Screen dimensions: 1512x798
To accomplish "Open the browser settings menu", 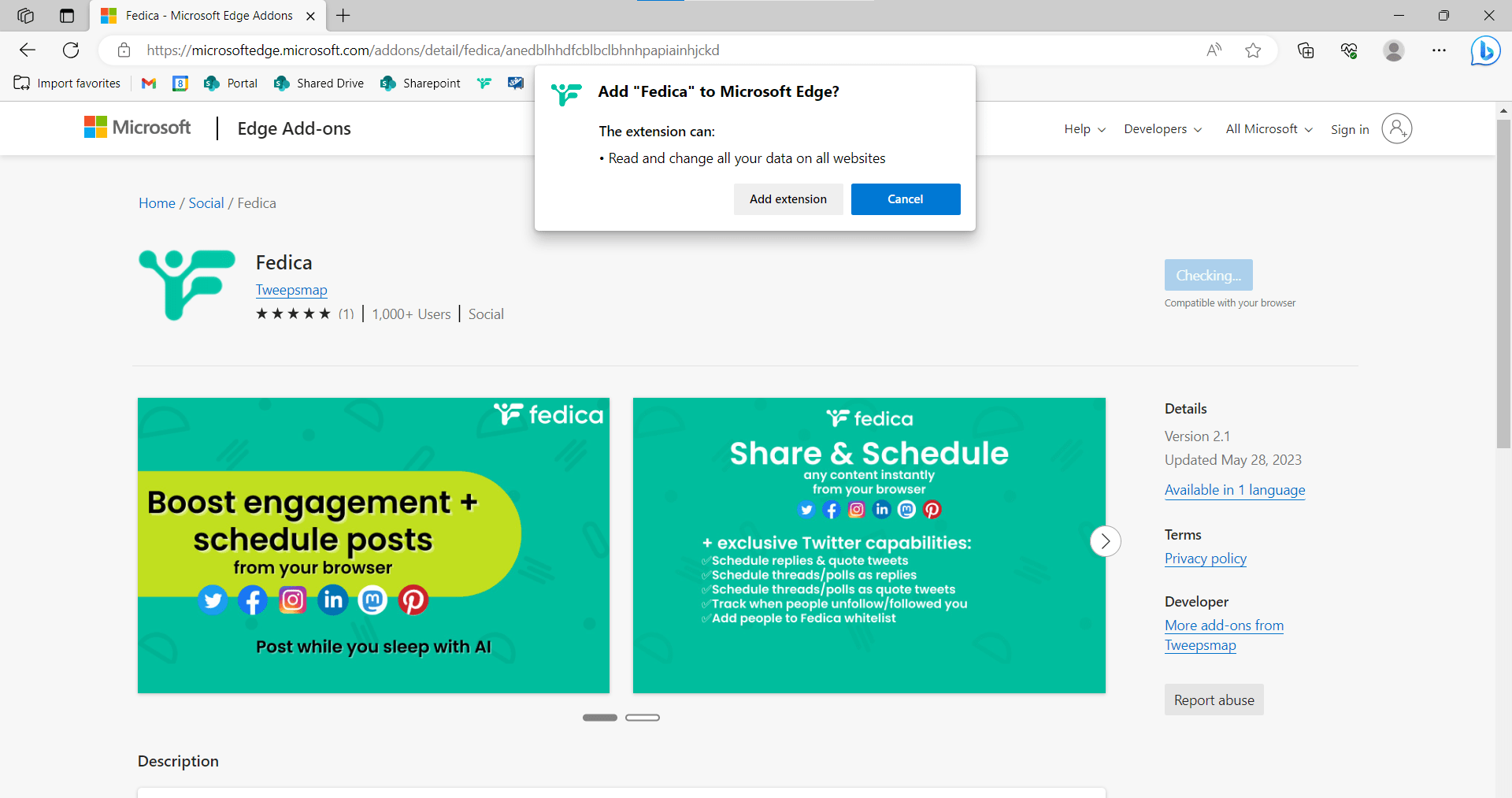I will pyautogui.click(x=1440, y=50).
